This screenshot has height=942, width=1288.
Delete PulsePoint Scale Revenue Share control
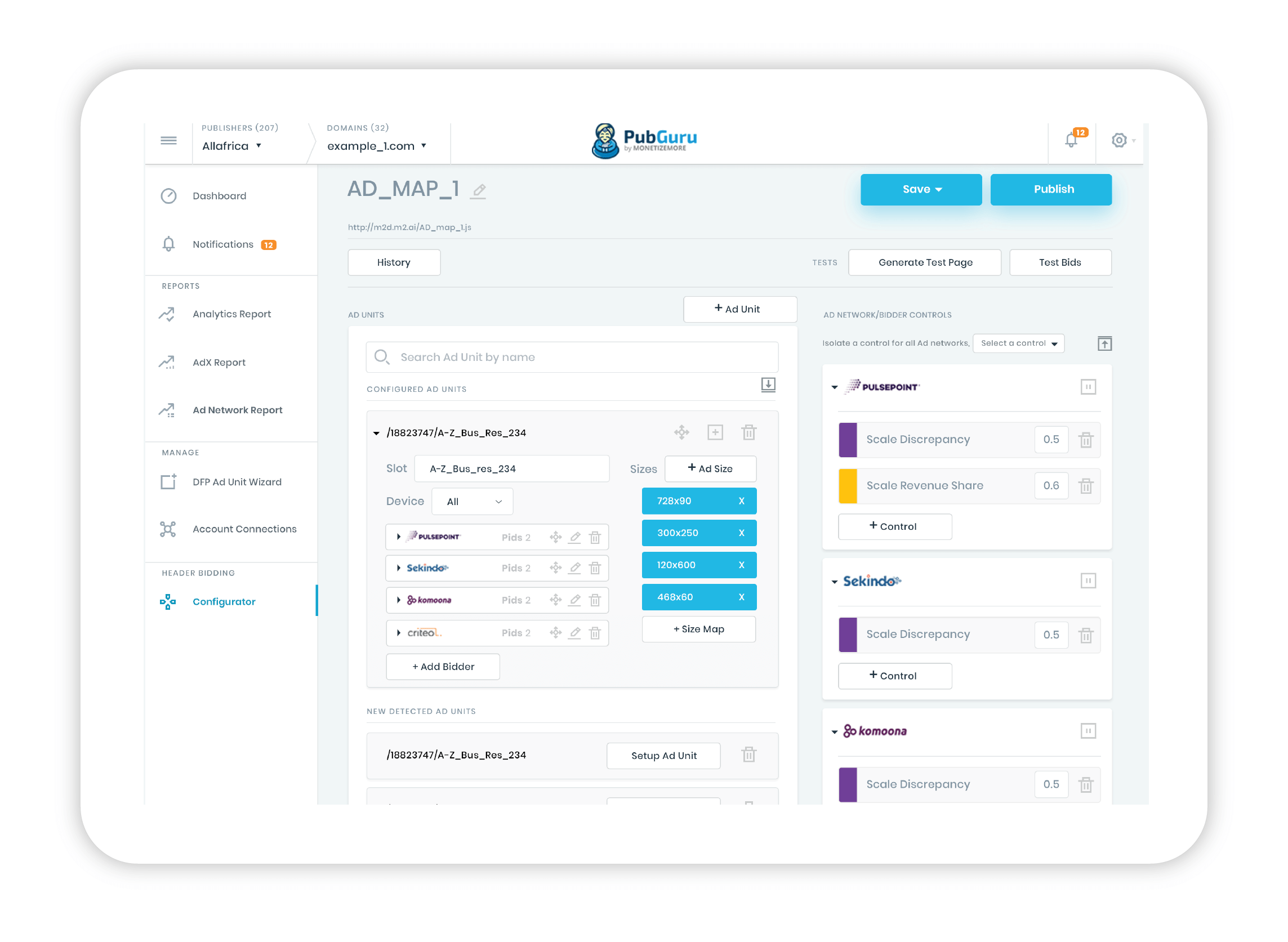coord(1085,486)
